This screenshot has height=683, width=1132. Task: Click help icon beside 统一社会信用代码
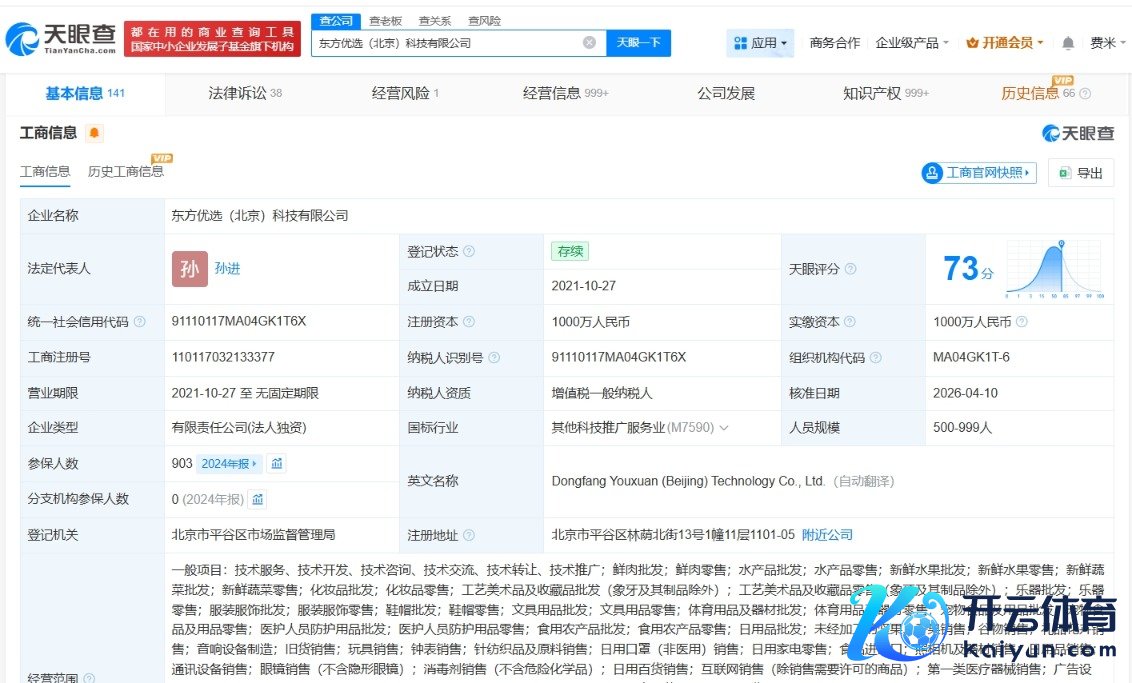(140, 322)
